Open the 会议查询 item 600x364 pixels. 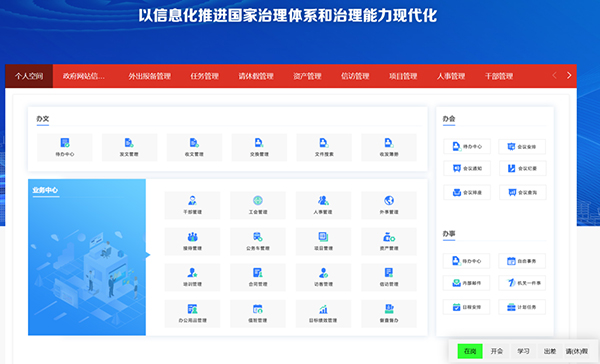tap(523, 193)
